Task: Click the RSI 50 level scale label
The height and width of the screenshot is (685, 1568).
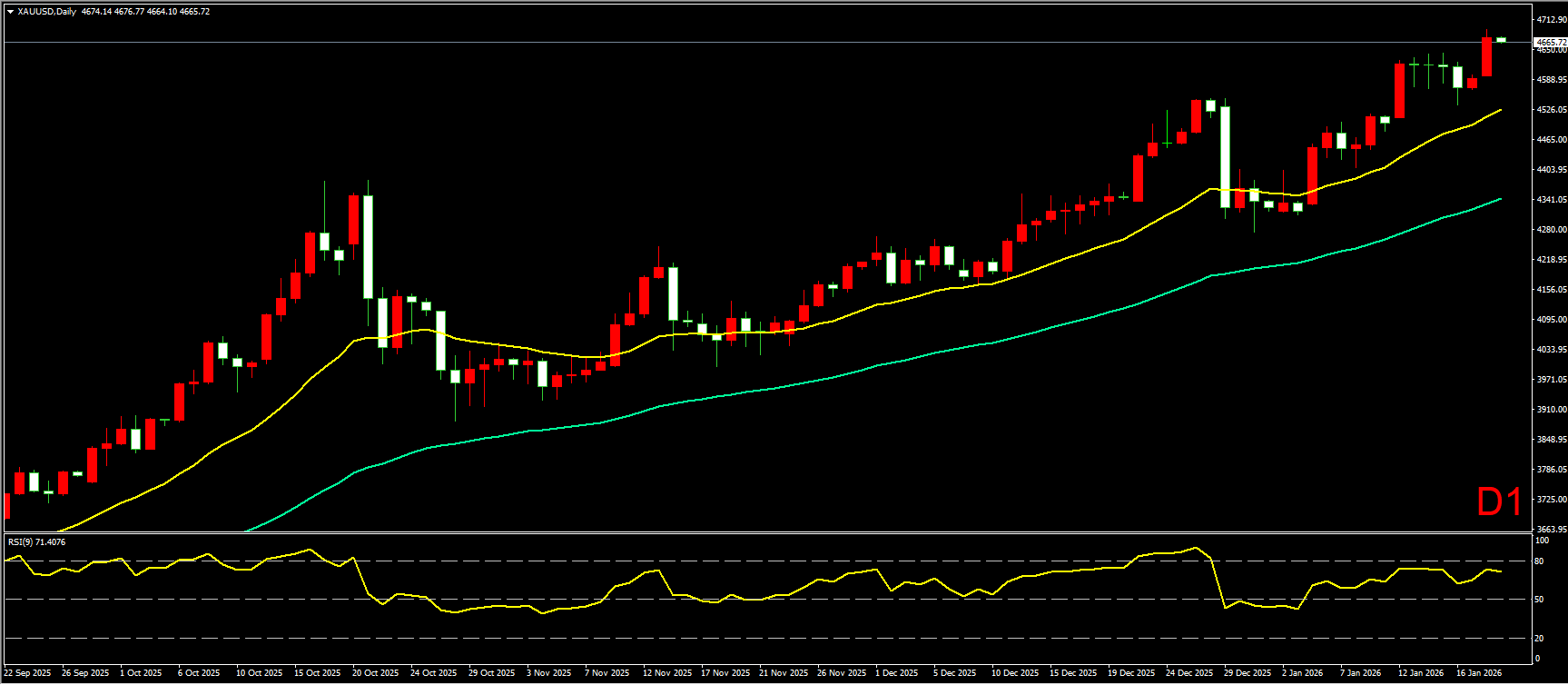Action: pos(1539,600)
